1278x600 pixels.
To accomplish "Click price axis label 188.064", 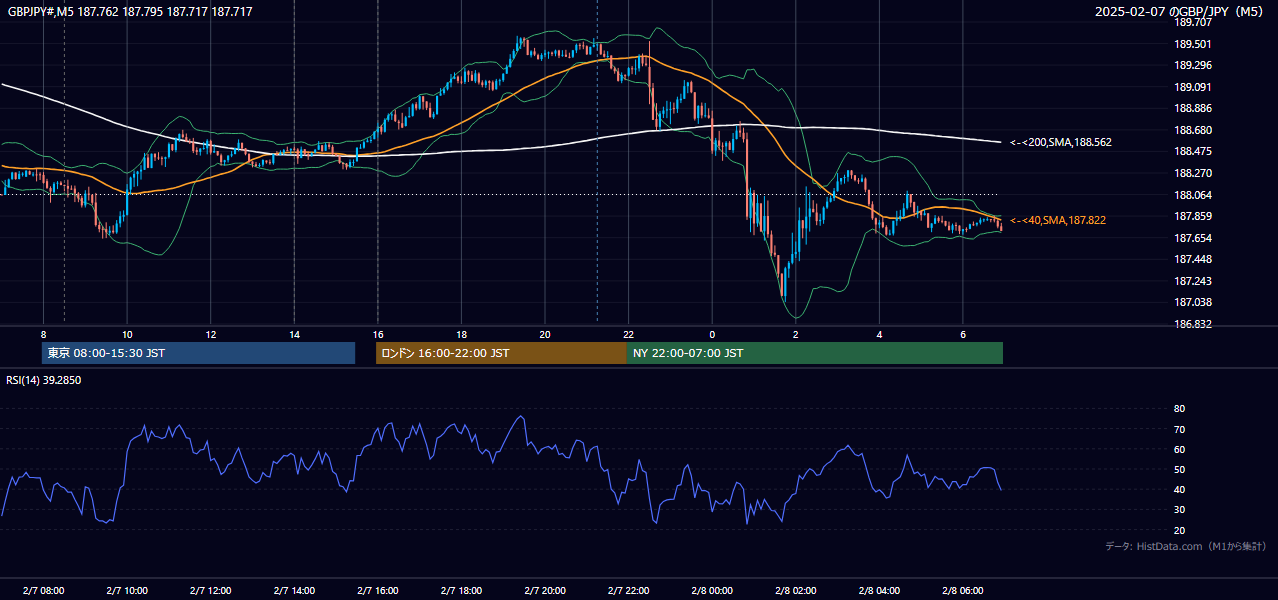I will [1193, 195].
